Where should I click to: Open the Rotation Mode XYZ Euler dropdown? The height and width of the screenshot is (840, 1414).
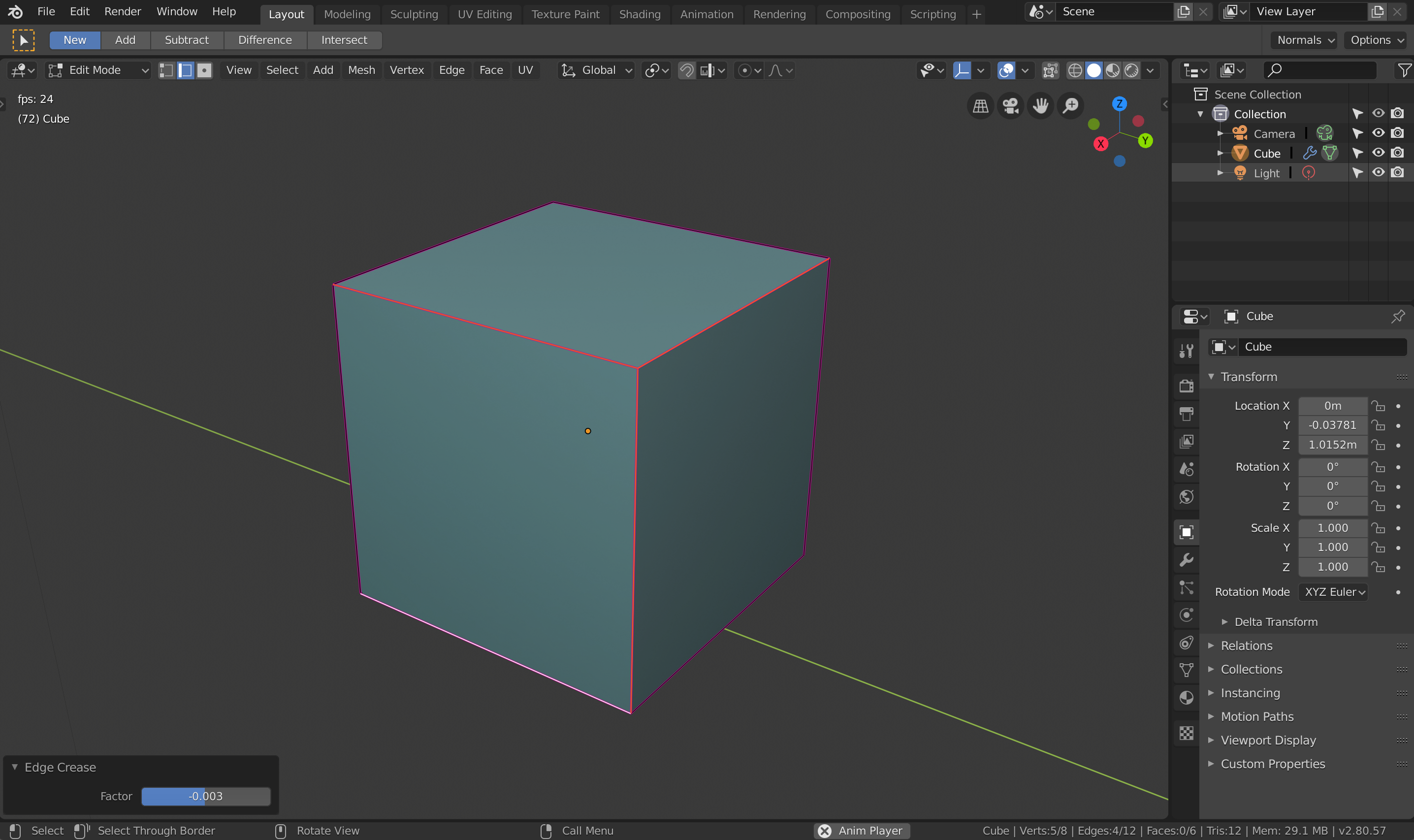coord(1333,592)
